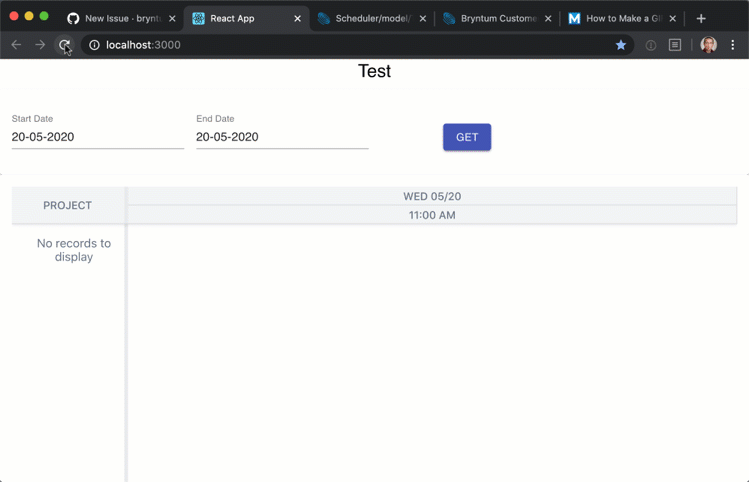
Task: Click the End Date label
Action: pos(215,118)
